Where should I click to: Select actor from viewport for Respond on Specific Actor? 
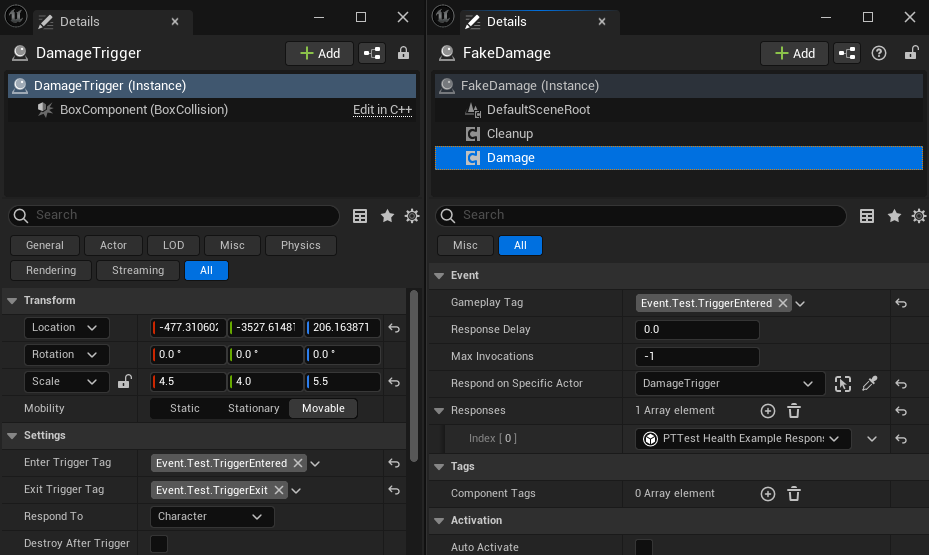(842, 384)
